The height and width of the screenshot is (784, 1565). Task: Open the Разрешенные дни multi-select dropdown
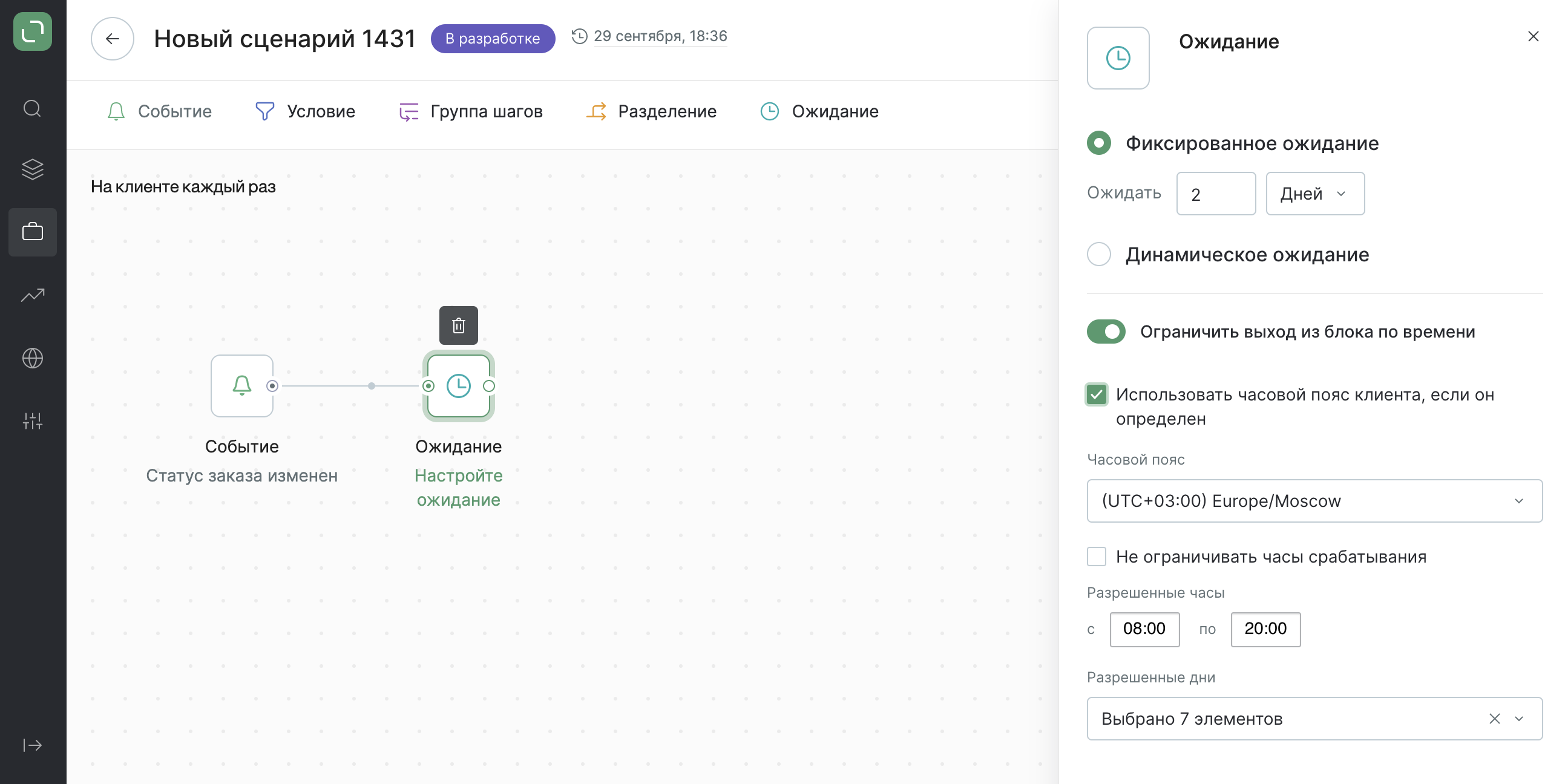click(x=1314, y=719)
